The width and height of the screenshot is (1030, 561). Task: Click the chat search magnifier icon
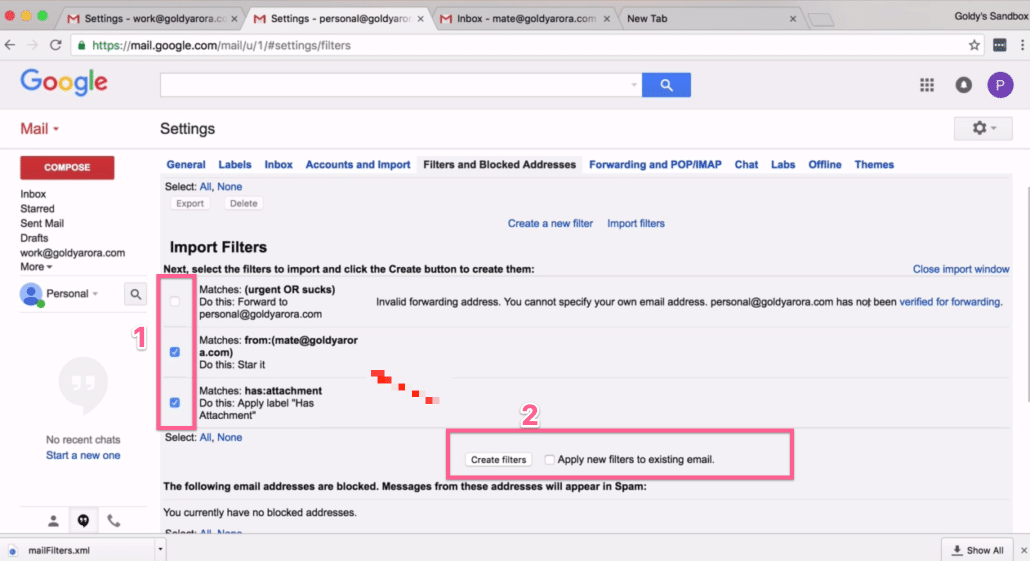[x=135, y=294]
